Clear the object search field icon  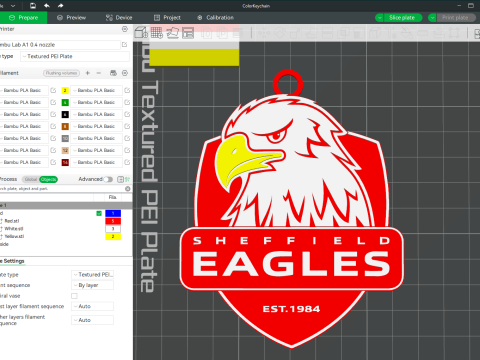pos(127,189)
